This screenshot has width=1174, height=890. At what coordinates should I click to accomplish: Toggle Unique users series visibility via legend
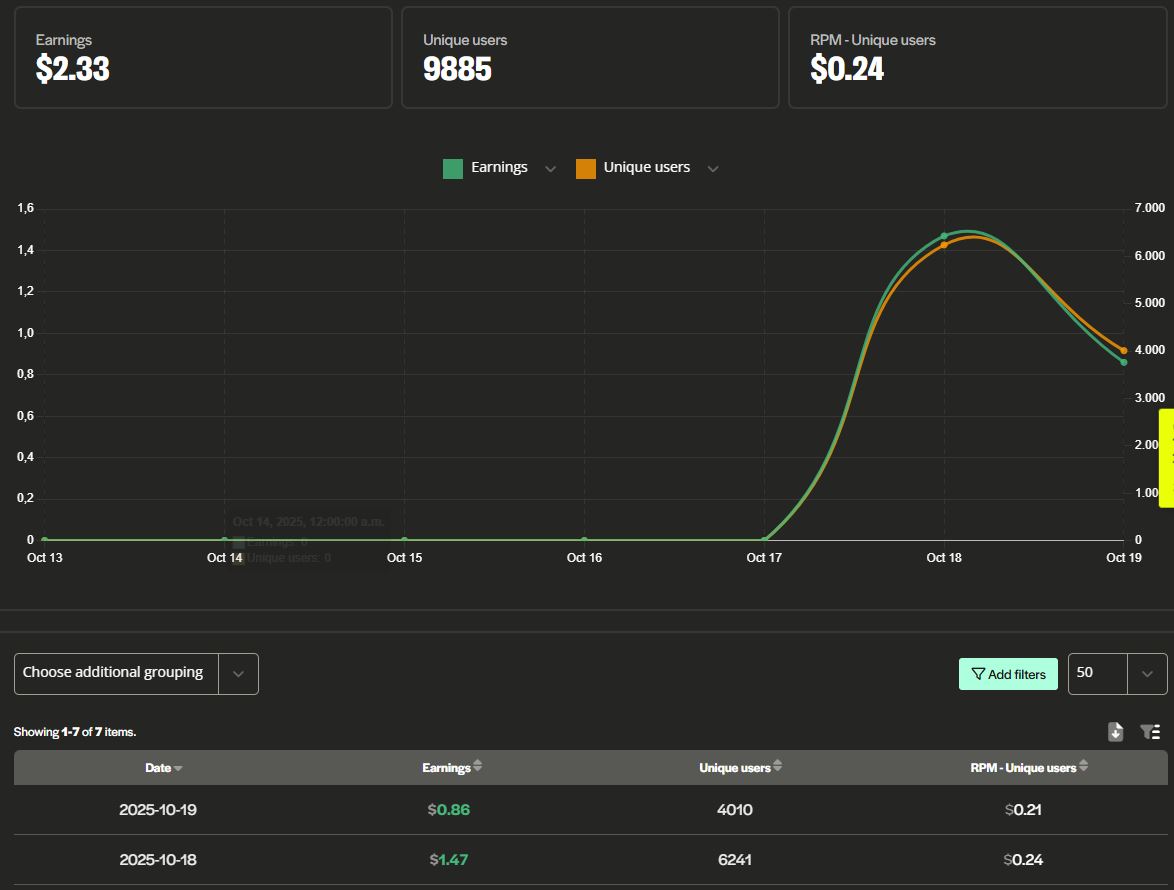coord(646,167)
